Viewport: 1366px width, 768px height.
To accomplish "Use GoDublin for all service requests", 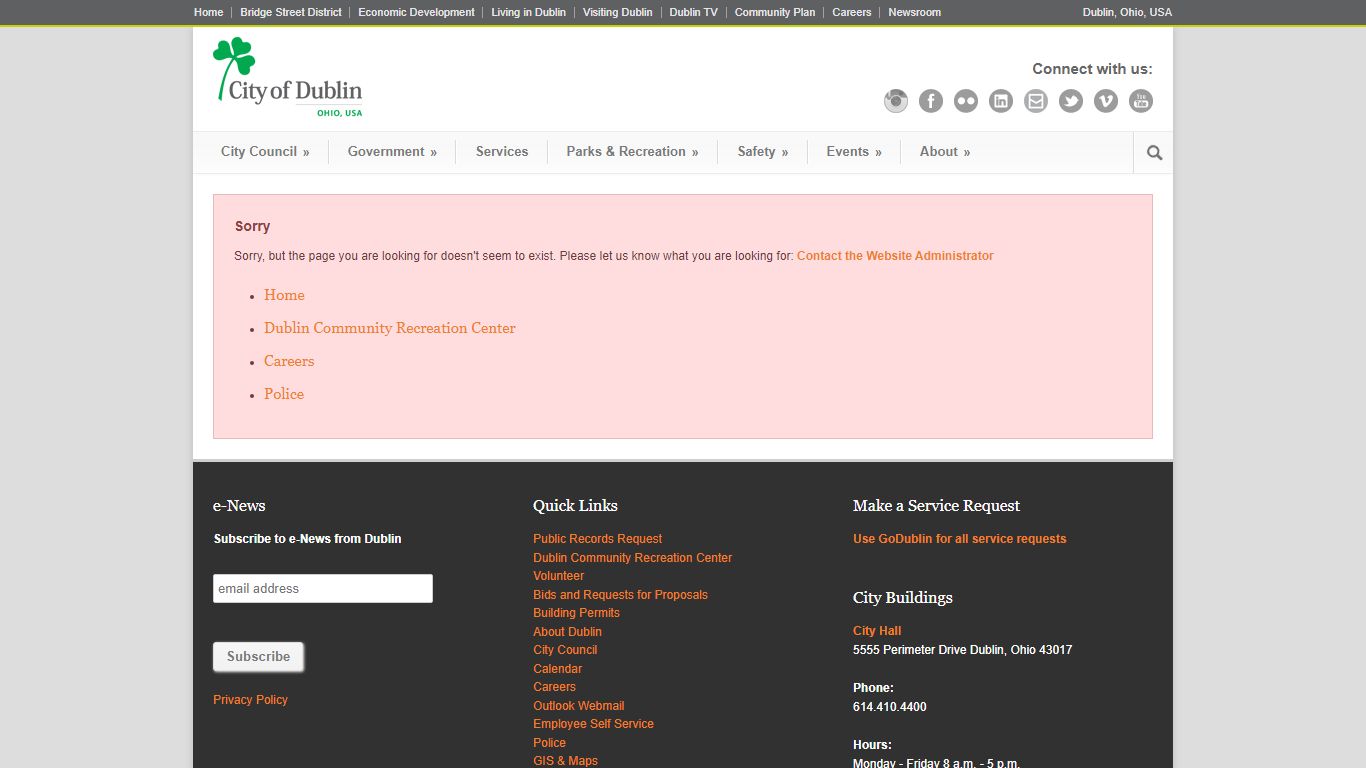I will click(x=959, y=539).
